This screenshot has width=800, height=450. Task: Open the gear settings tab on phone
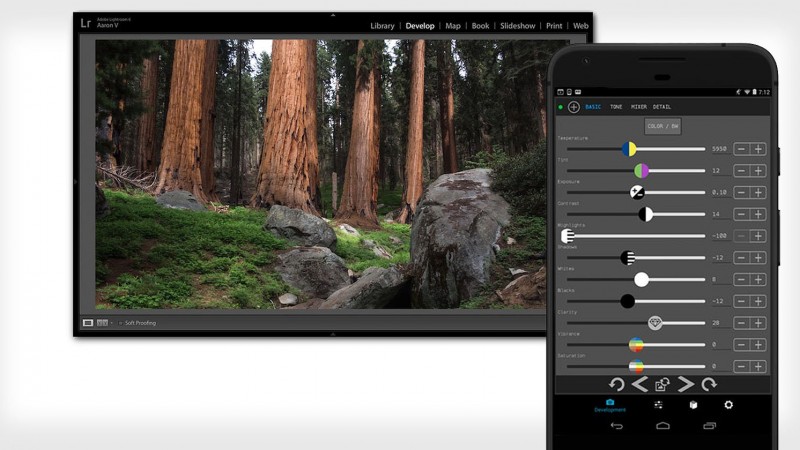(x=729, y=405)
